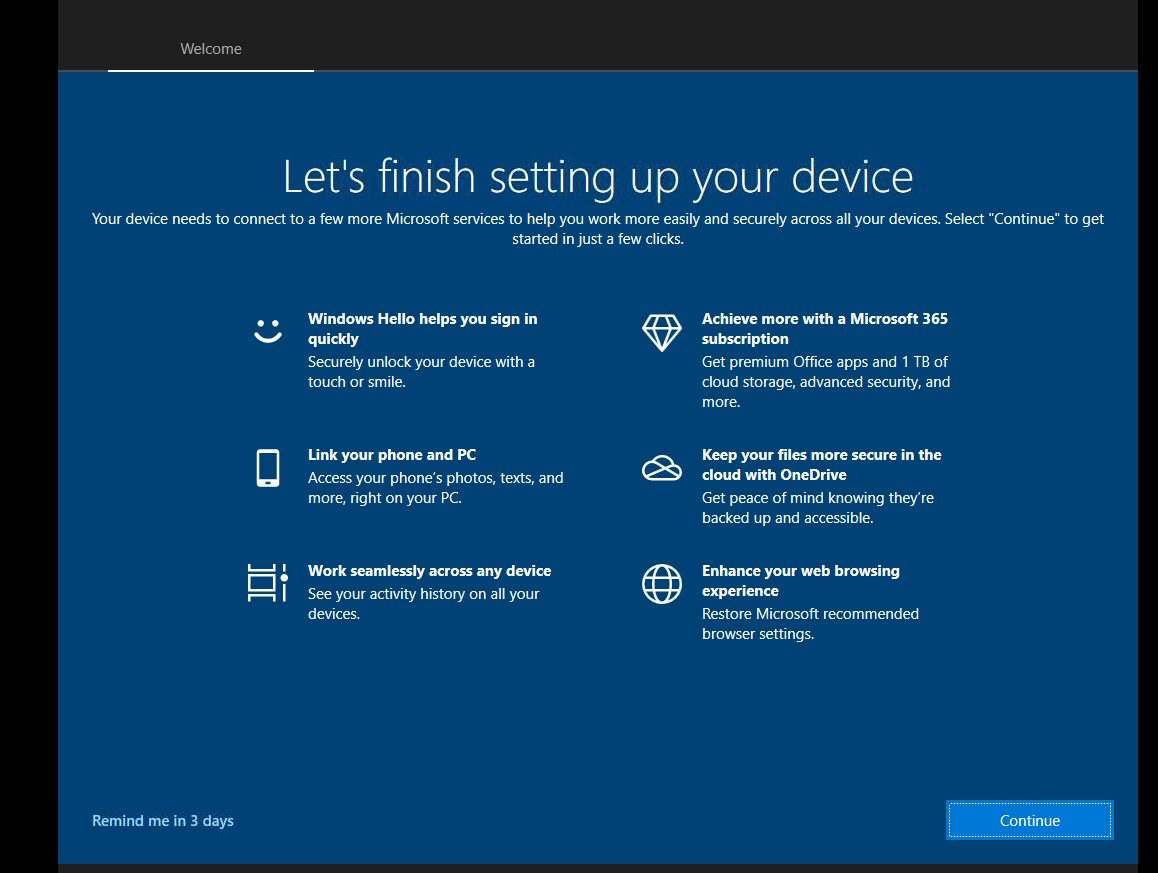This screenshot has height=873, width=1158.
Task: Click the restore recommended browser settings text
Action: point(811,623)
